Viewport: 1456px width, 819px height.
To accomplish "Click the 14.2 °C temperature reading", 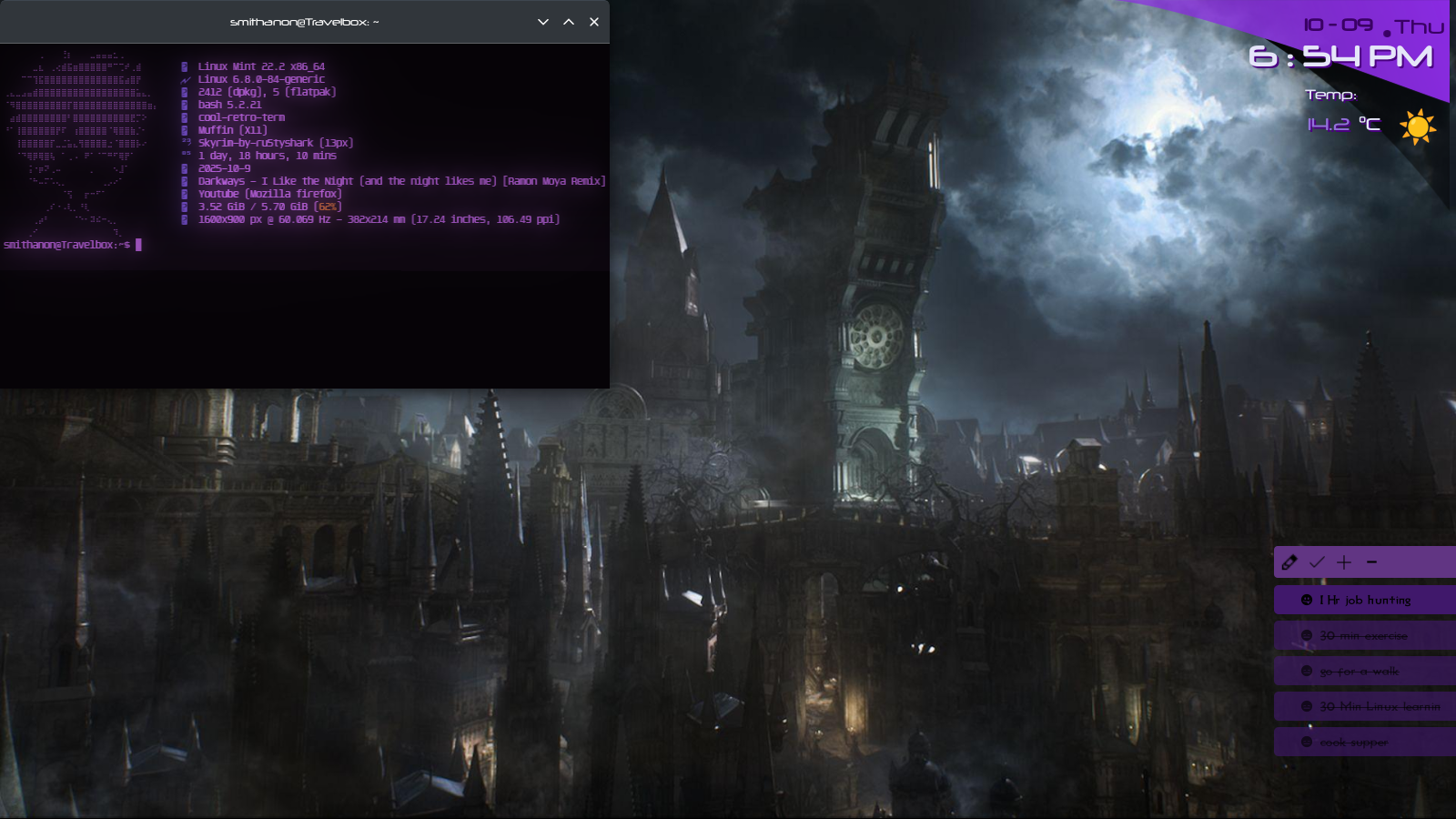I will pos(1343,125).
